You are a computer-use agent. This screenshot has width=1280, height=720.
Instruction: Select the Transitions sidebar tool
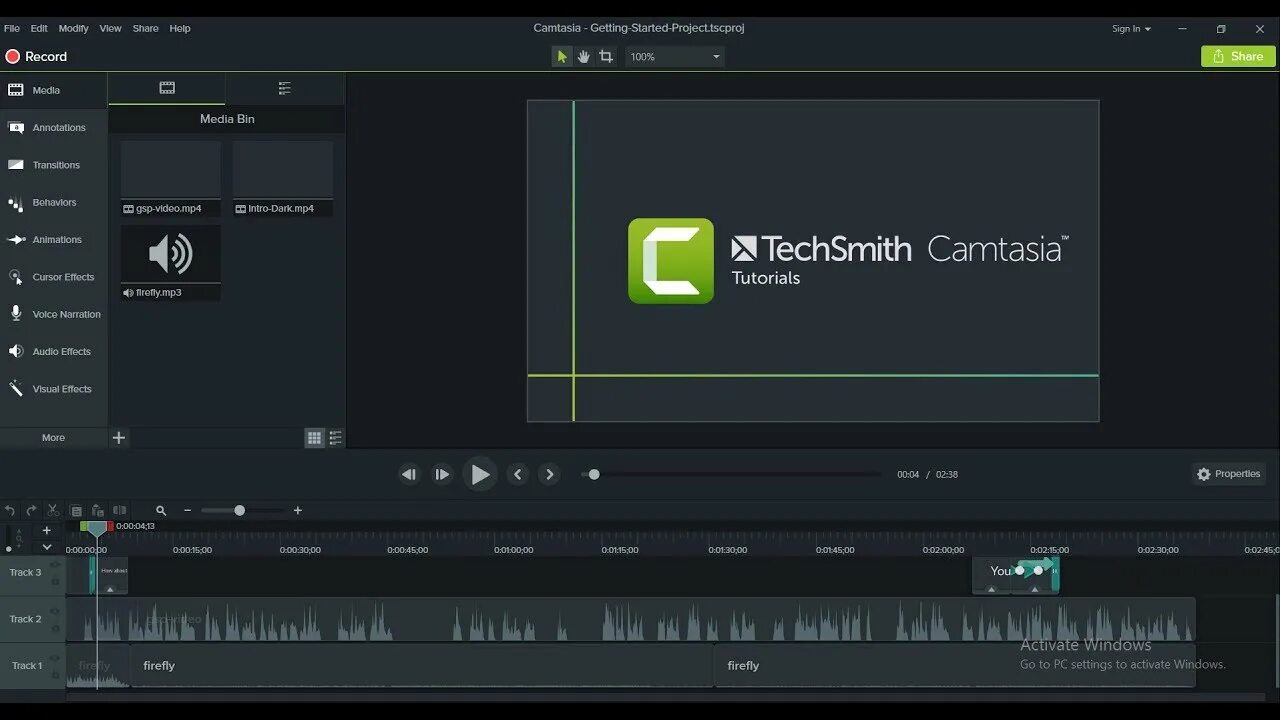pyautogui.click(x=54, y=164)
